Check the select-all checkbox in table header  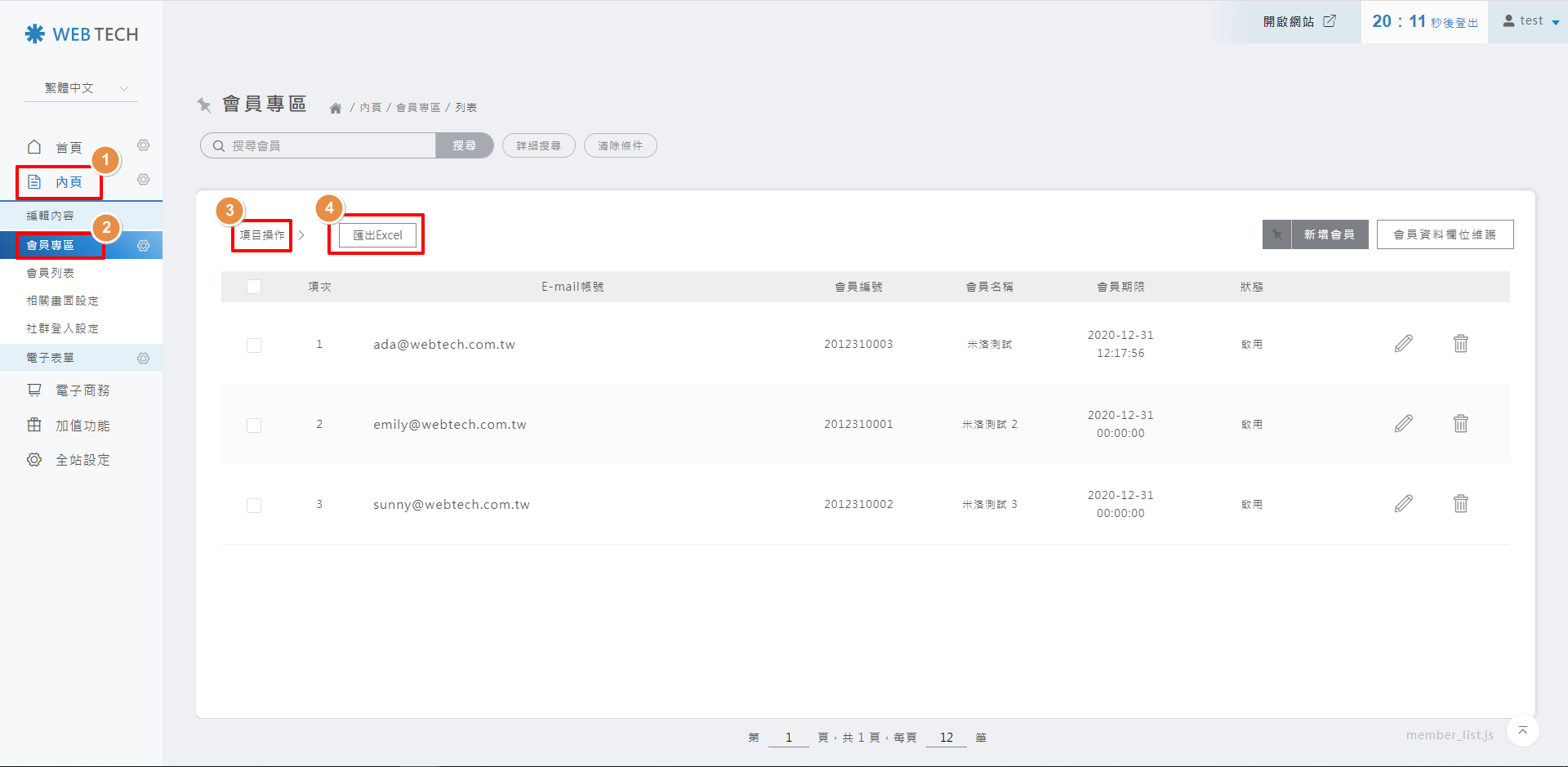254,287
